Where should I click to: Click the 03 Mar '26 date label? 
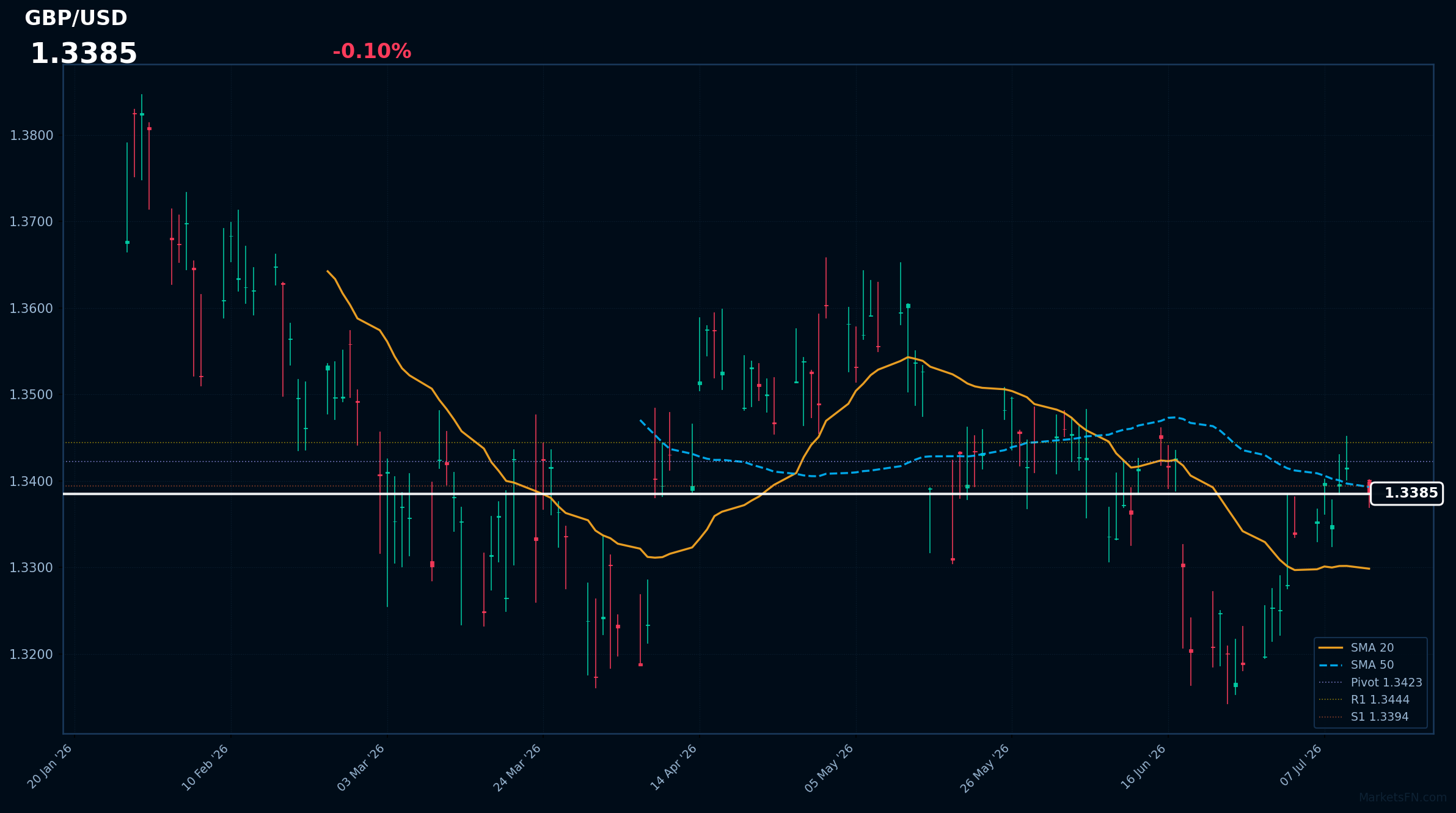362,767
